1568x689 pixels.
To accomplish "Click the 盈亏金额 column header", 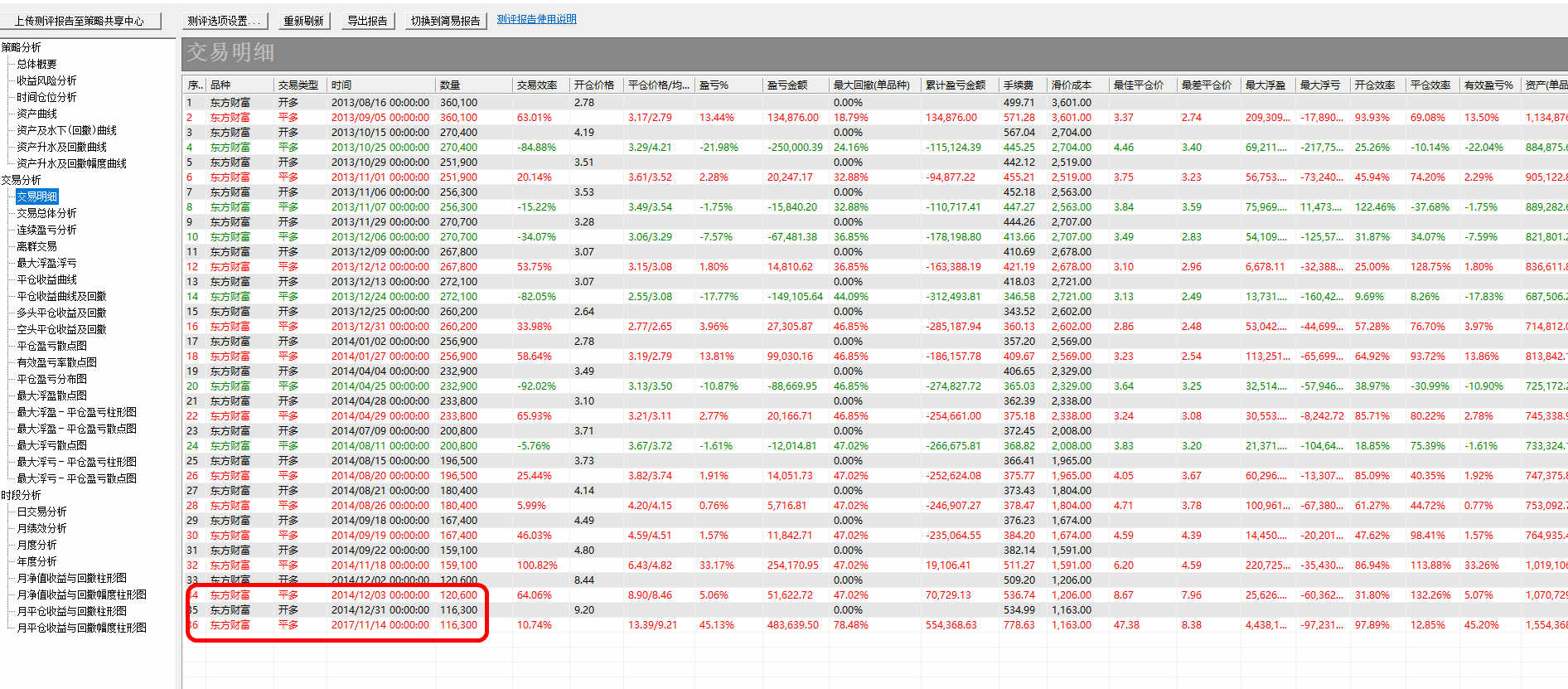I will click(x=787, y=85).
